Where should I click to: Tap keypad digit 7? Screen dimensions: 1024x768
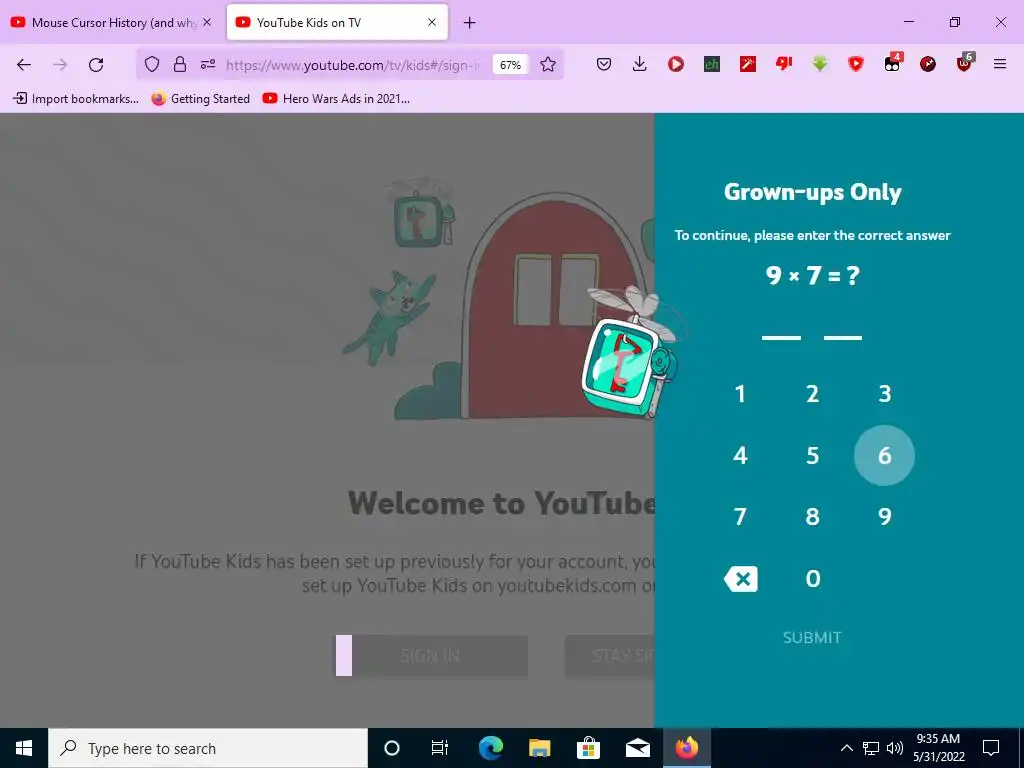[x=740, y=517]
